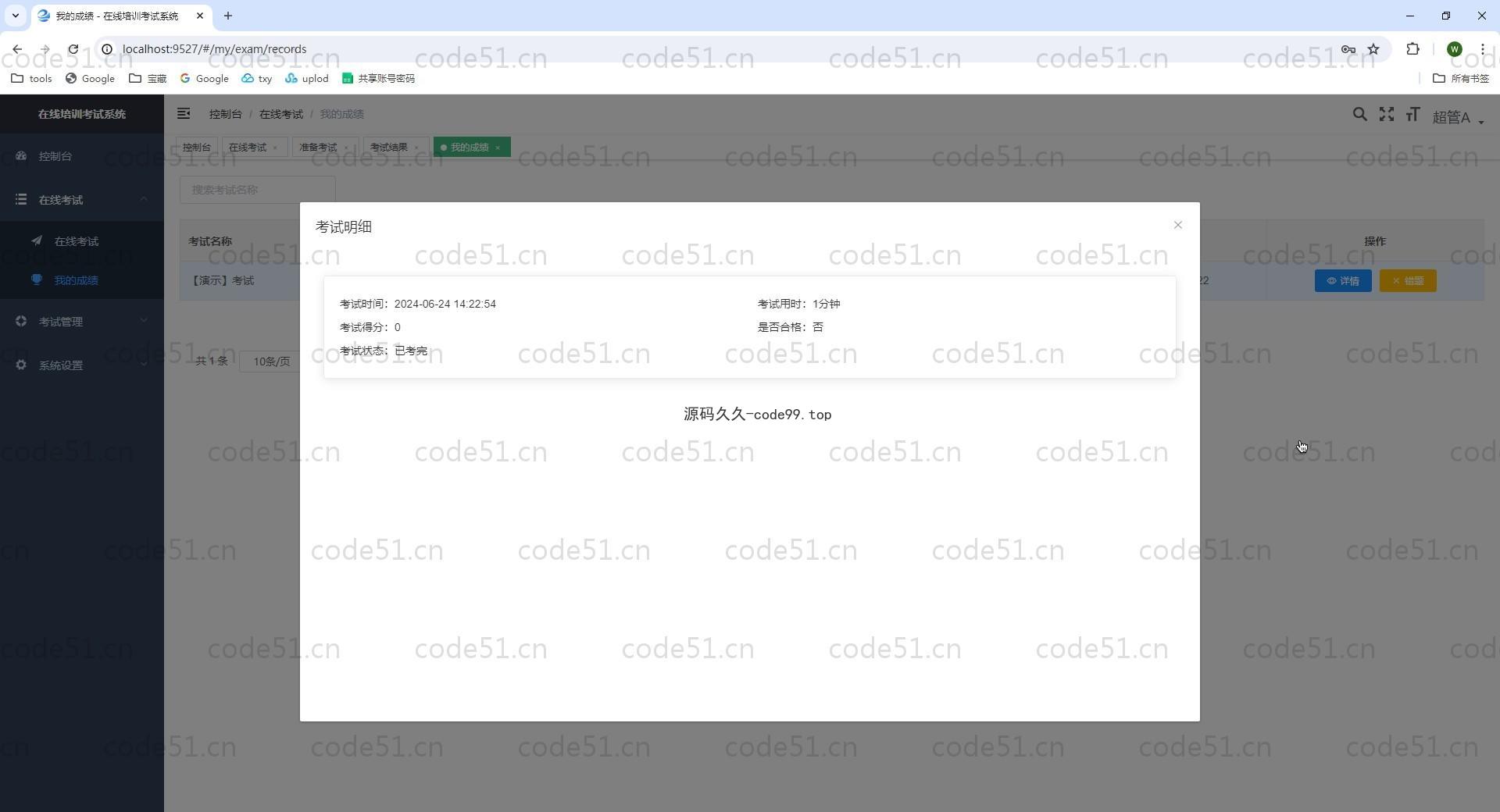
Task: Click the 在线培训考试系统 logo title
Action: point(82,114)
